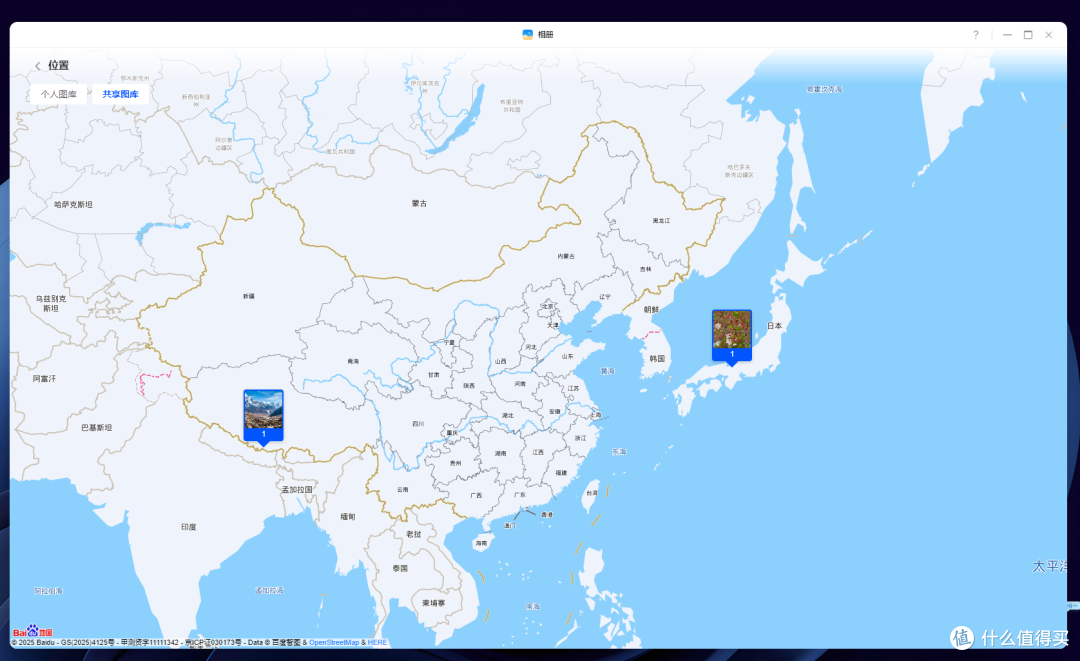Screen dimensions: 1080x661
Task: Click the 新疆 map label
Action: 249,296
